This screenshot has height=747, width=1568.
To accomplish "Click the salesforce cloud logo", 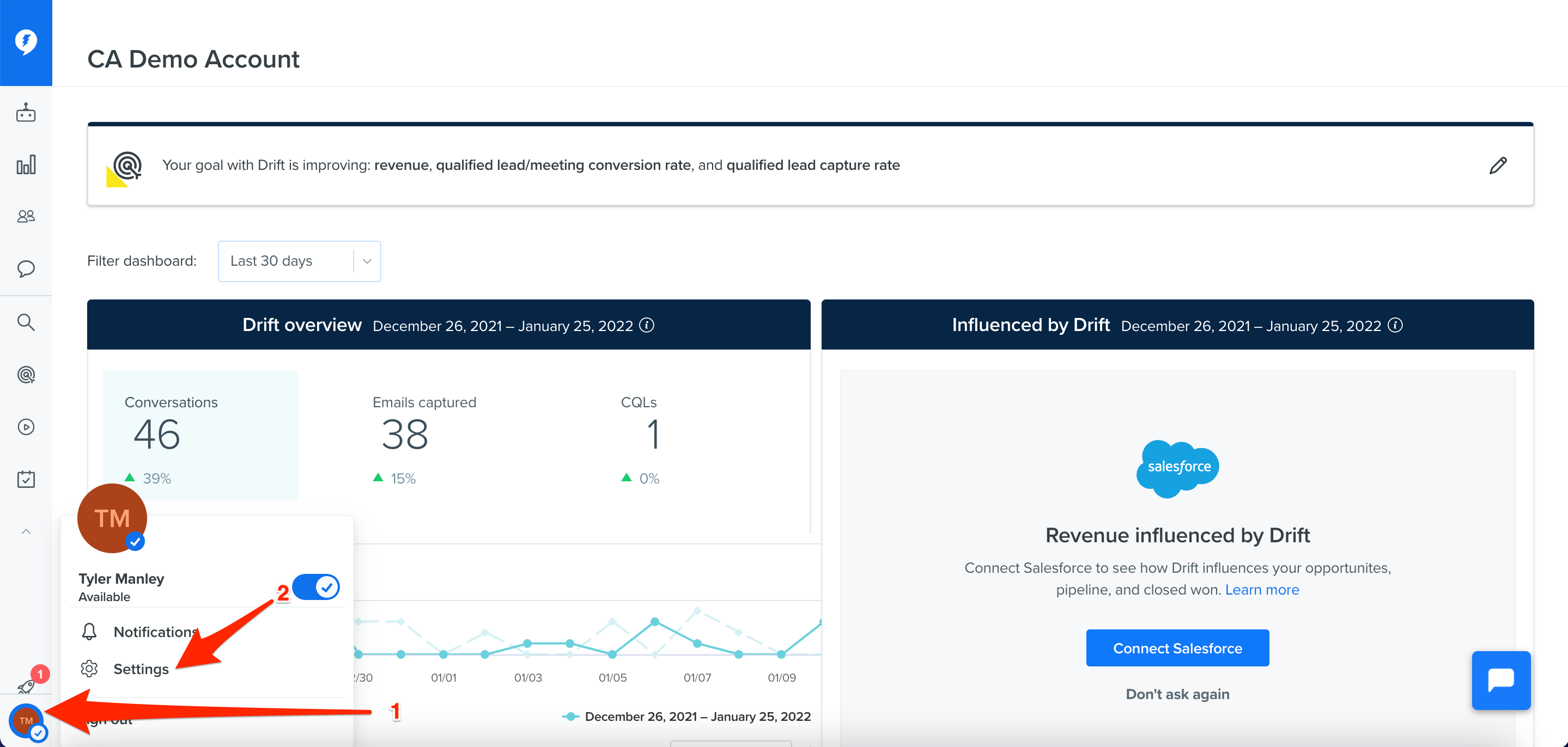I will pyautogui.click(x=1178, y=468).
